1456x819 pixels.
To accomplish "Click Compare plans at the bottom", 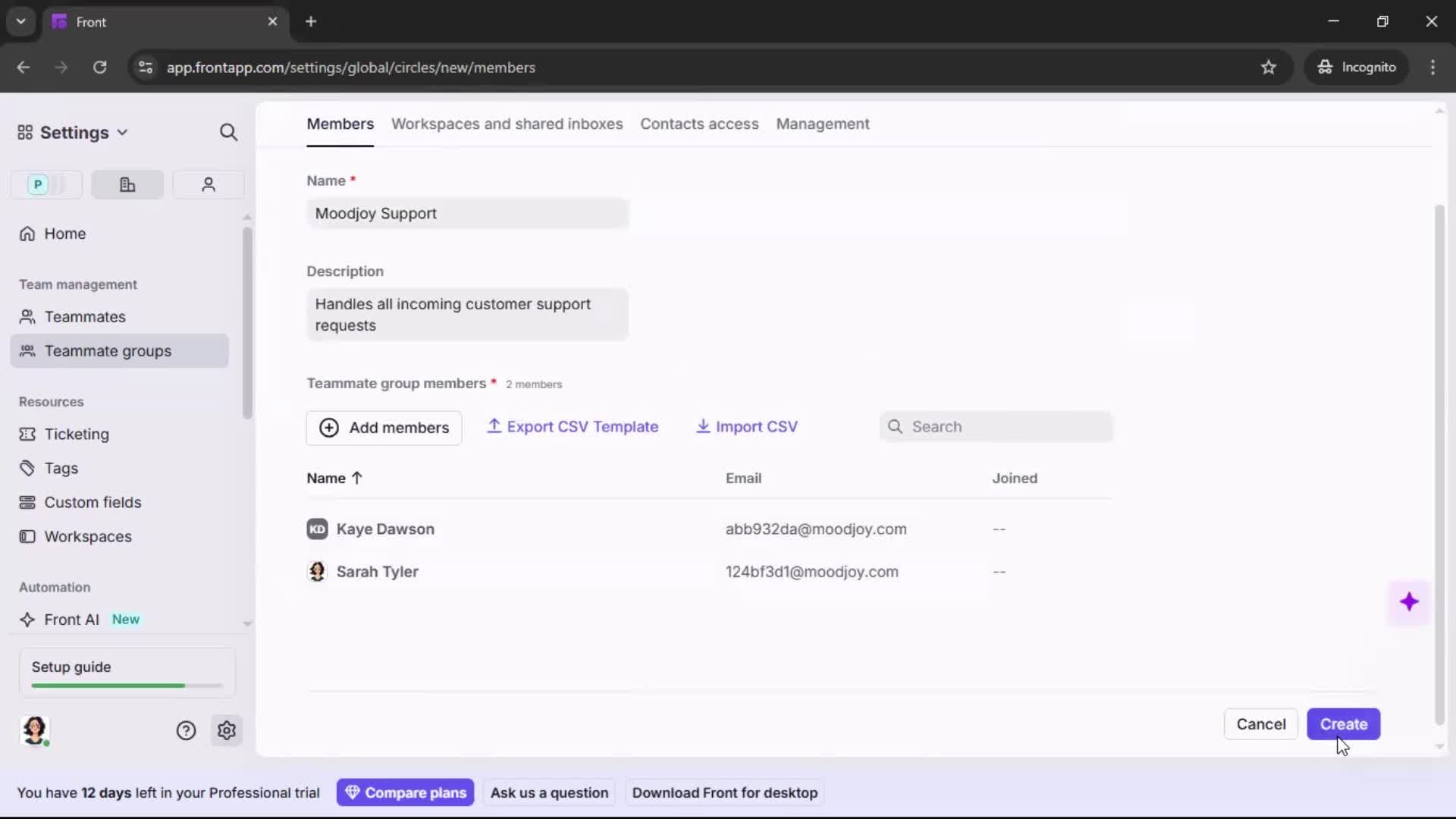I will point(405,792).
